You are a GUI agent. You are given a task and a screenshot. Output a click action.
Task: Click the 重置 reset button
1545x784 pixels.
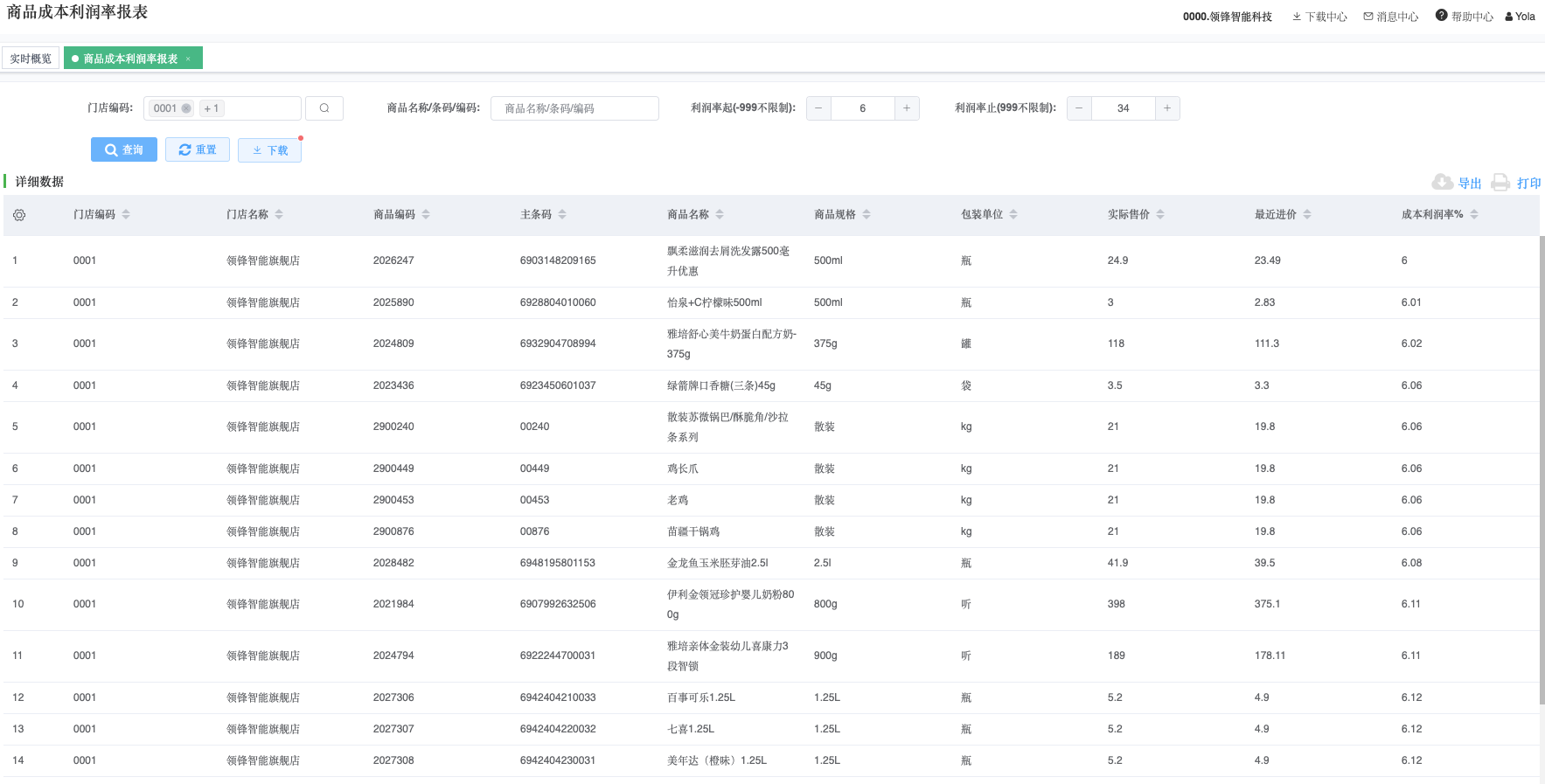(198, 149)
